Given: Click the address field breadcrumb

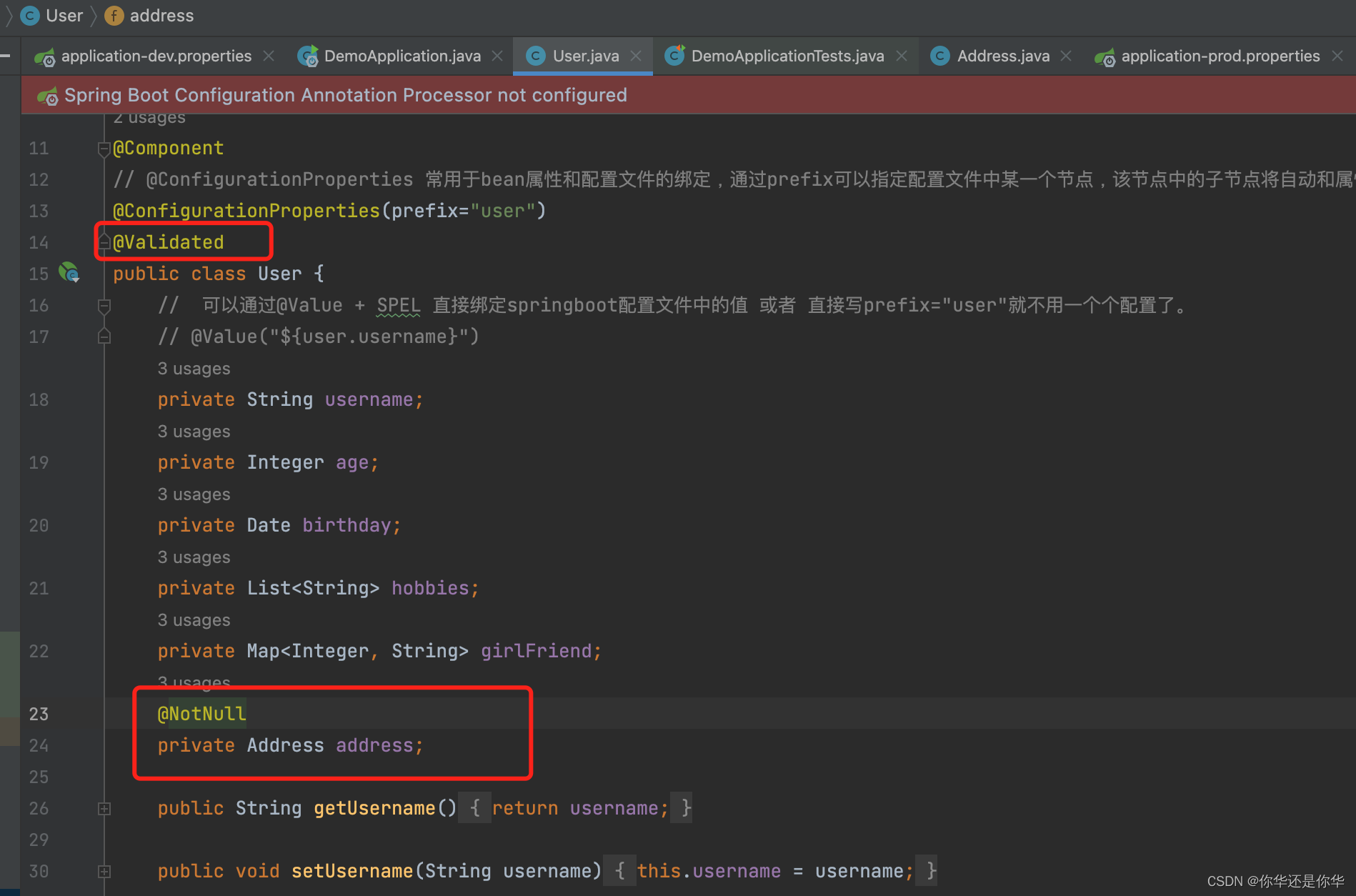Looking at the screenshot, I should tap(161, 16).
